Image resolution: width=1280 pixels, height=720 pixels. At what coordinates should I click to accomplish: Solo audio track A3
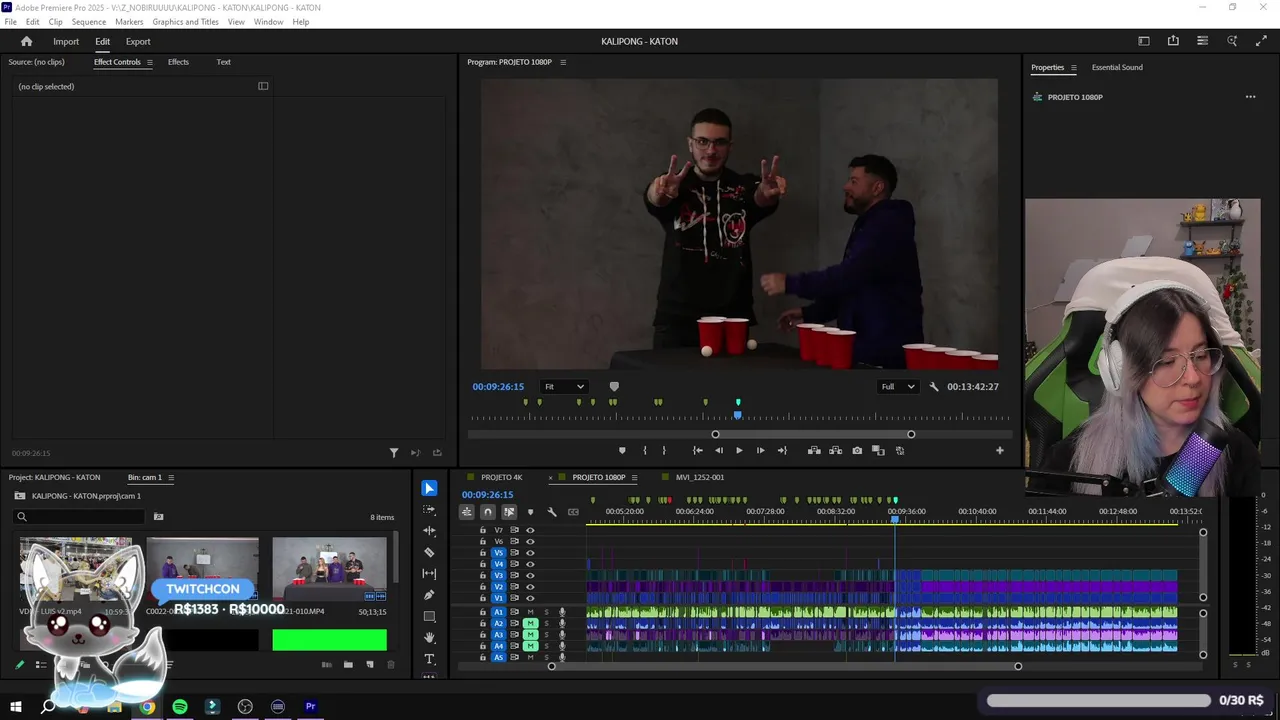click(x=546, y=635)
